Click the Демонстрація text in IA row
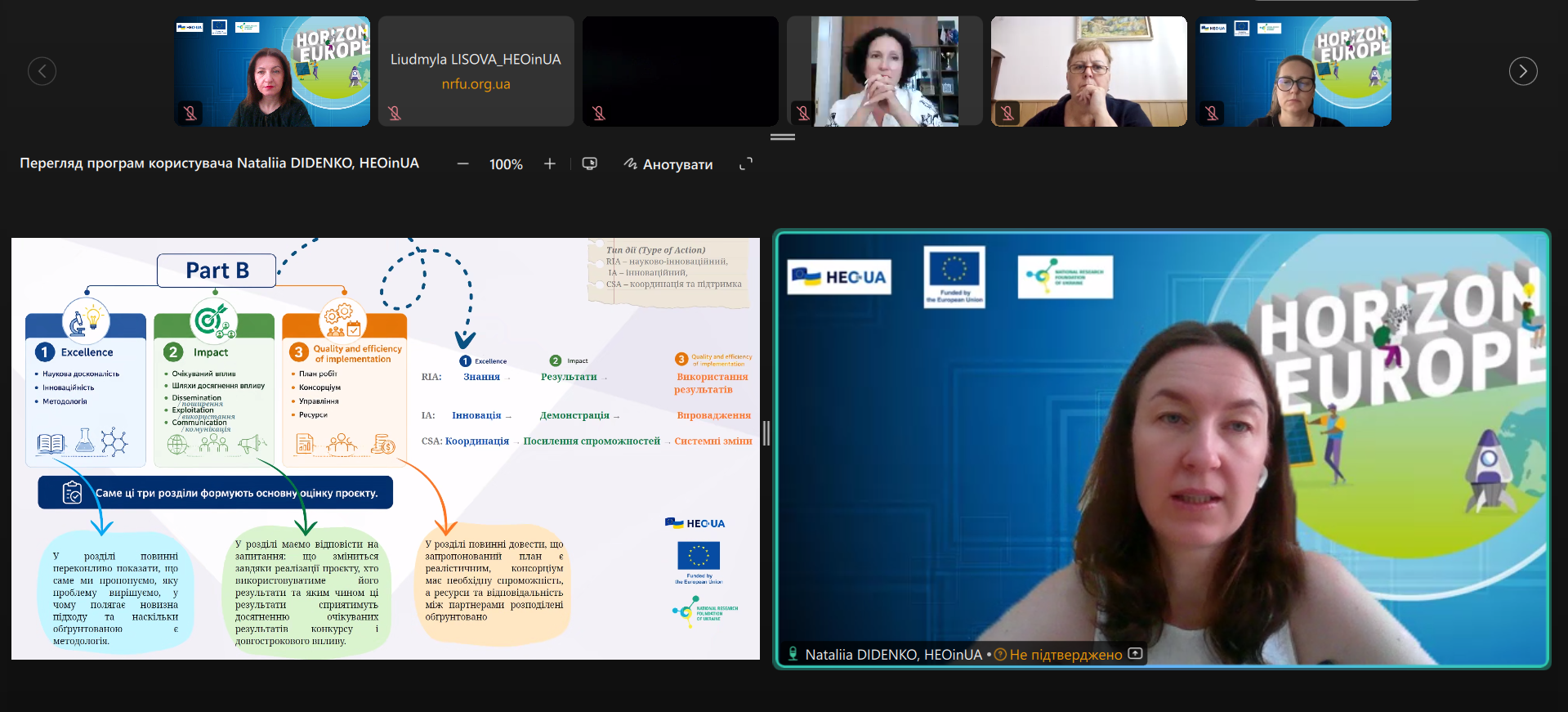1568x712 pixels. 574,415
